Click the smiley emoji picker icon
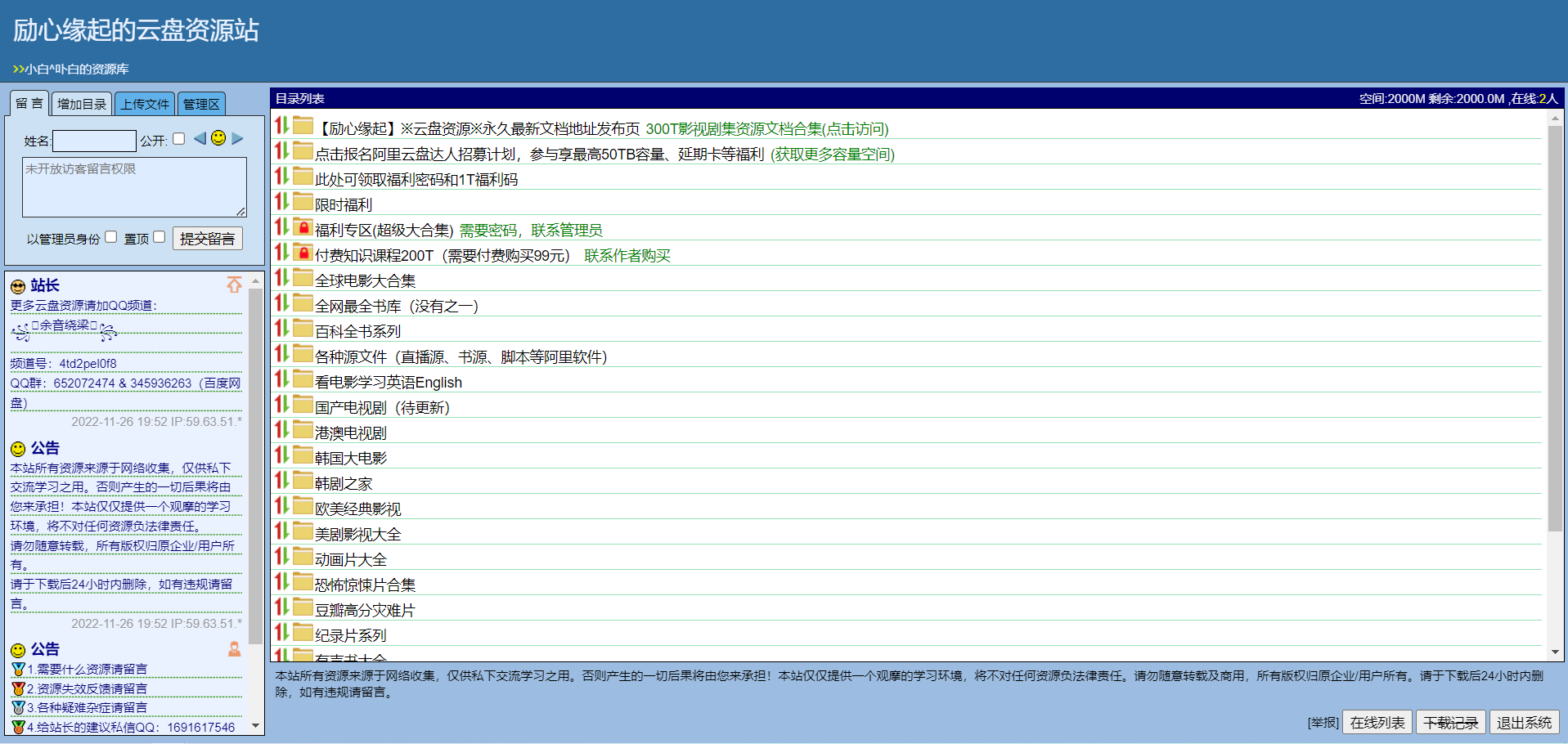This screenshot has width=1568, height=744. 218,138
